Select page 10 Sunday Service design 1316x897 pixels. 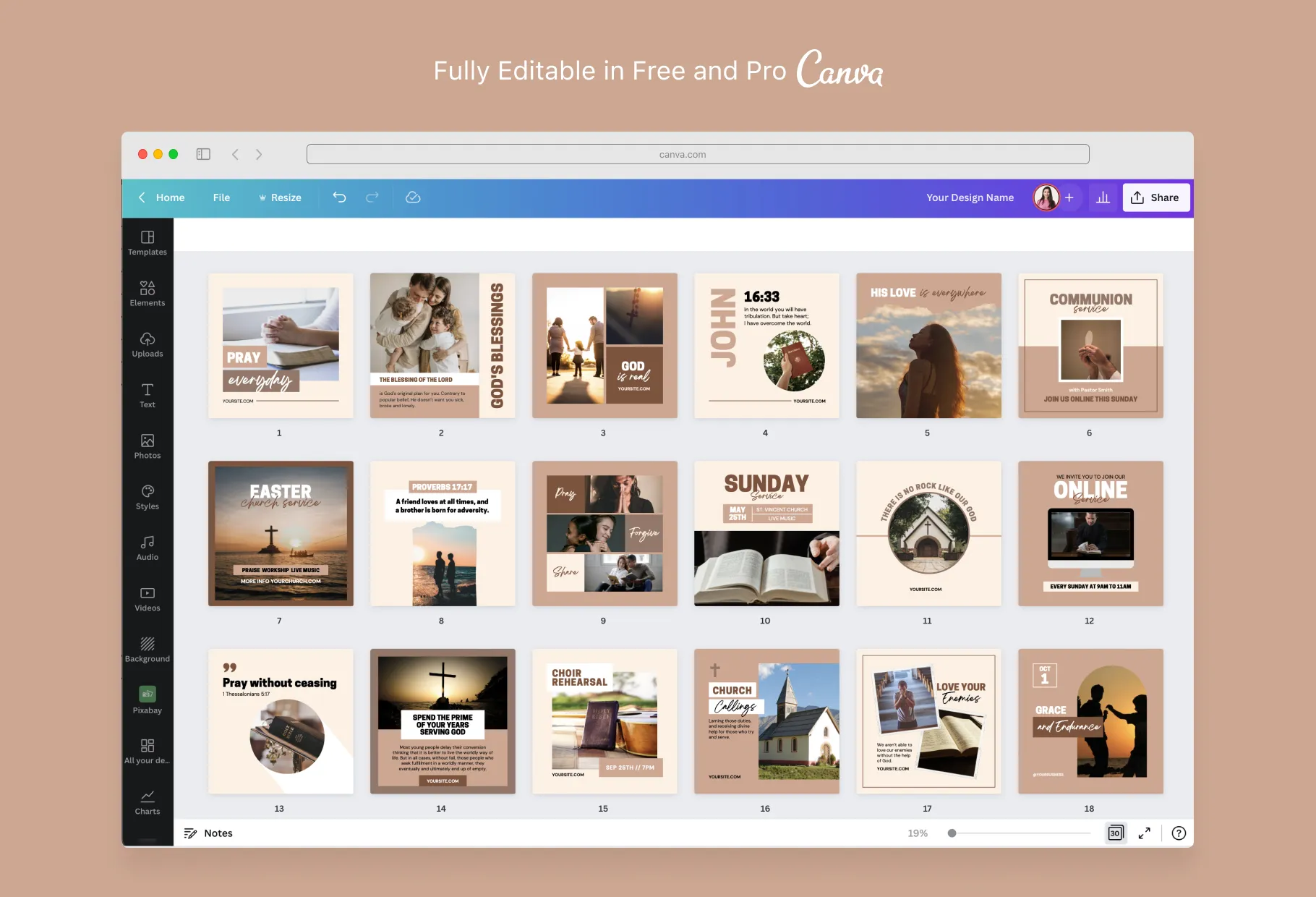click(766, 533)
